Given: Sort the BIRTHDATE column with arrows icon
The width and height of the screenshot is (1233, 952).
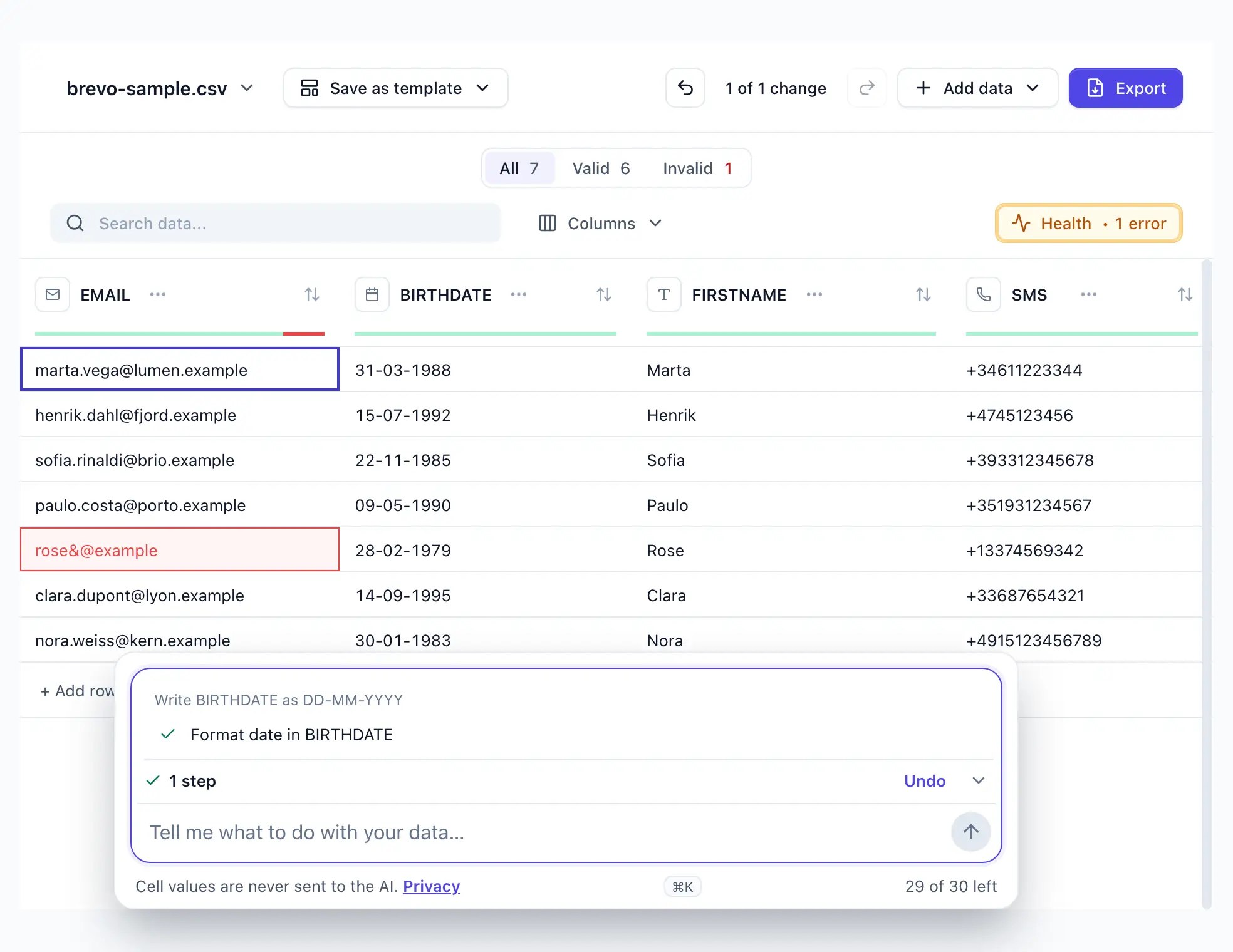Looking at the screenshot, I should (604, 294).
